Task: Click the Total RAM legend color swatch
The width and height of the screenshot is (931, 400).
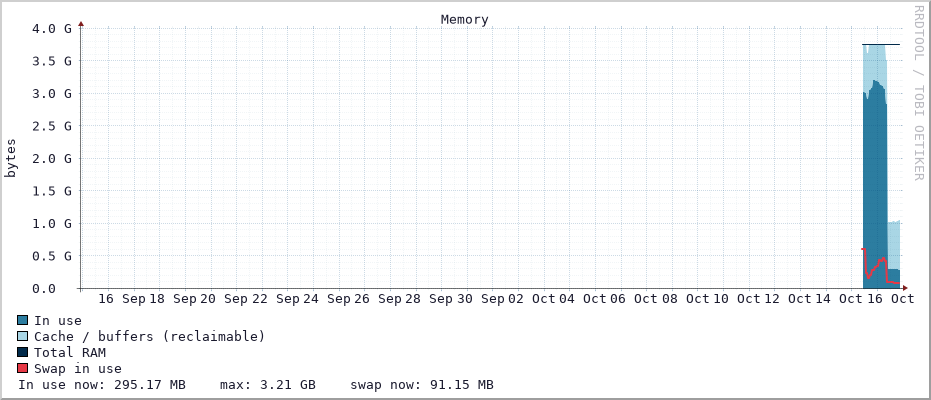Action: pyautogui.click(x=23, y=353)
